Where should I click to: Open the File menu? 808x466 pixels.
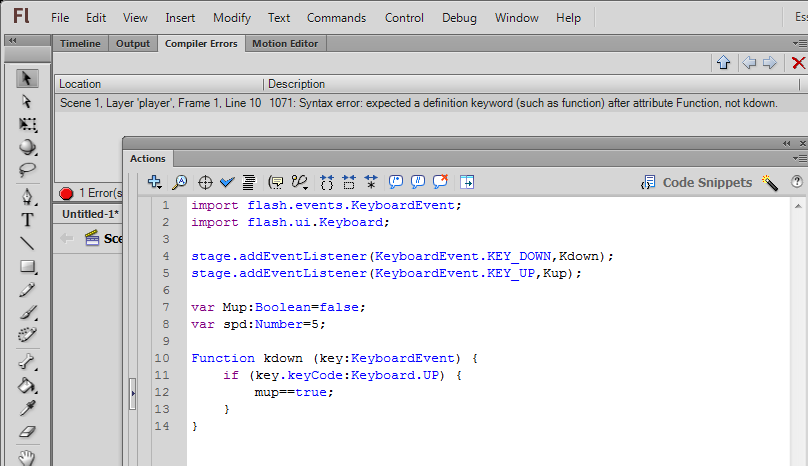coord(60,18)
